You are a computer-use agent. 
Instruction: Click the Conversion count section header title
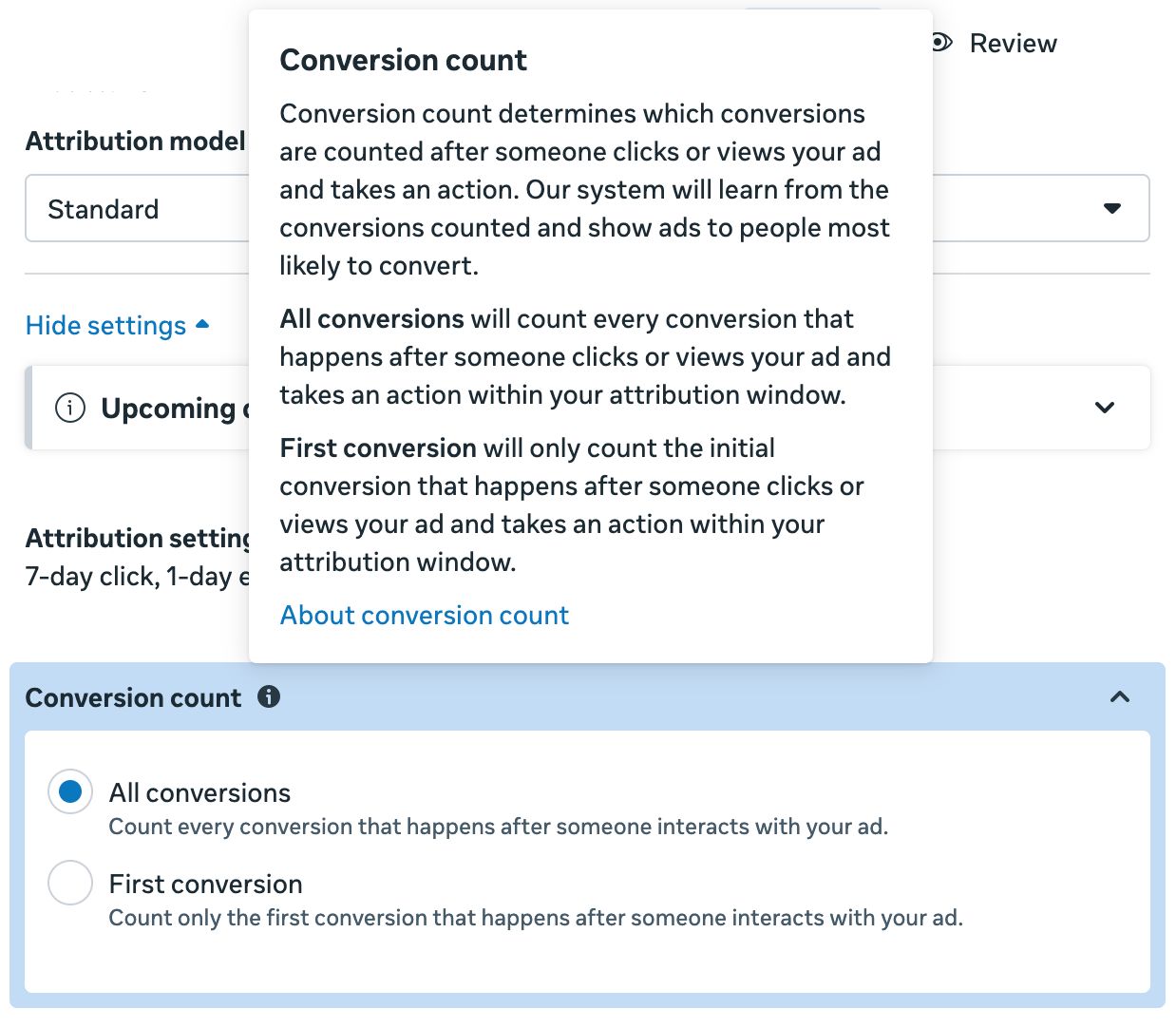pos(133,697)
